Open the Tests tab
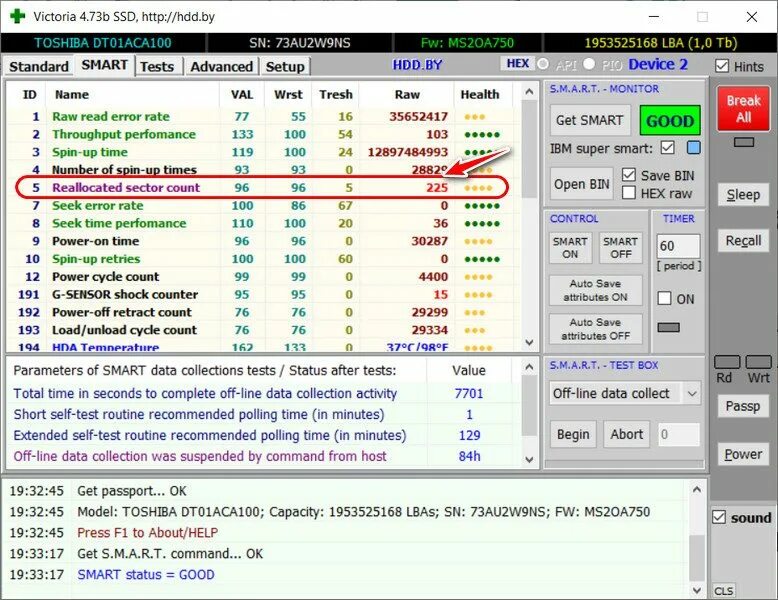Screen dimensions: 778x600 coord(157,67)
